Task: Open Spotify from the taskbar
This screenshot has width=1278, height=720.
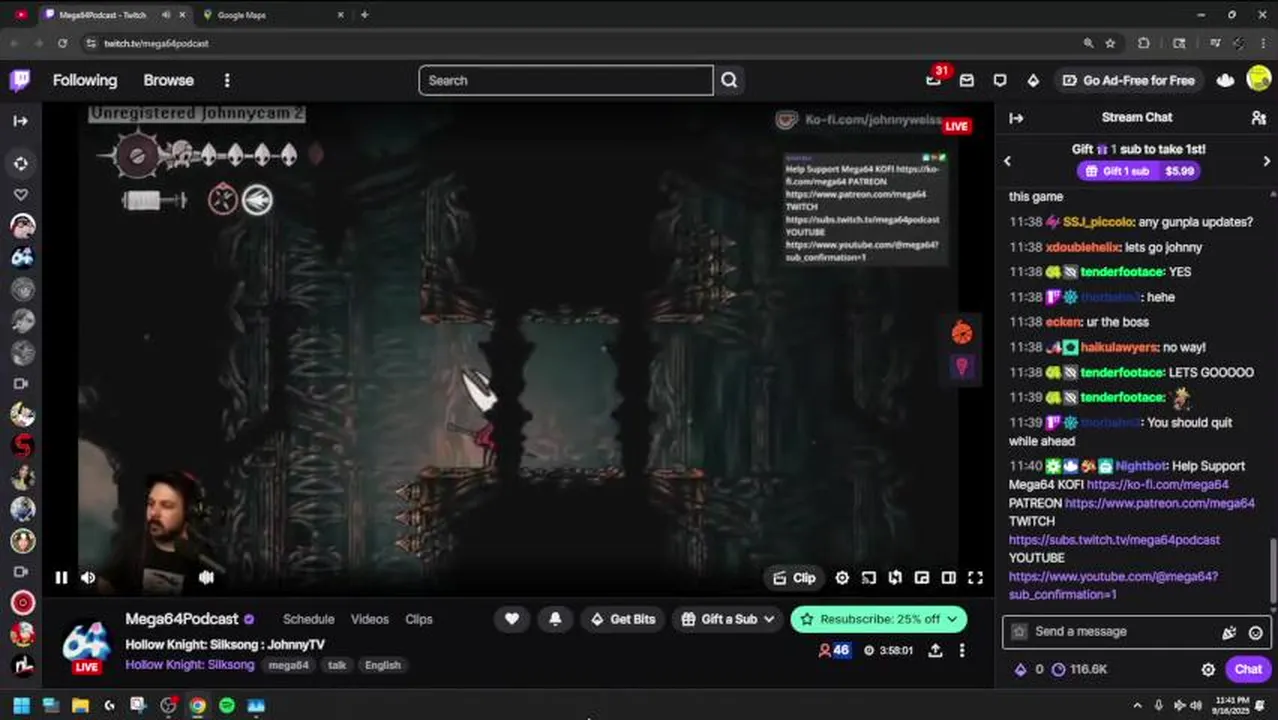Action: [227, 705]
